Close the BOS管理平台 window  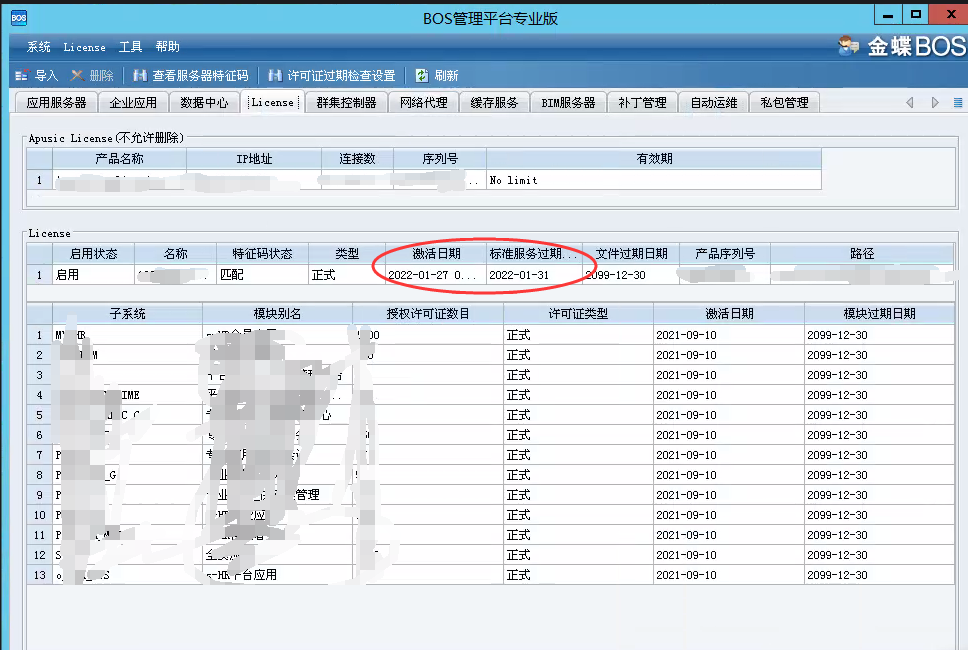[x=949, y=15]
